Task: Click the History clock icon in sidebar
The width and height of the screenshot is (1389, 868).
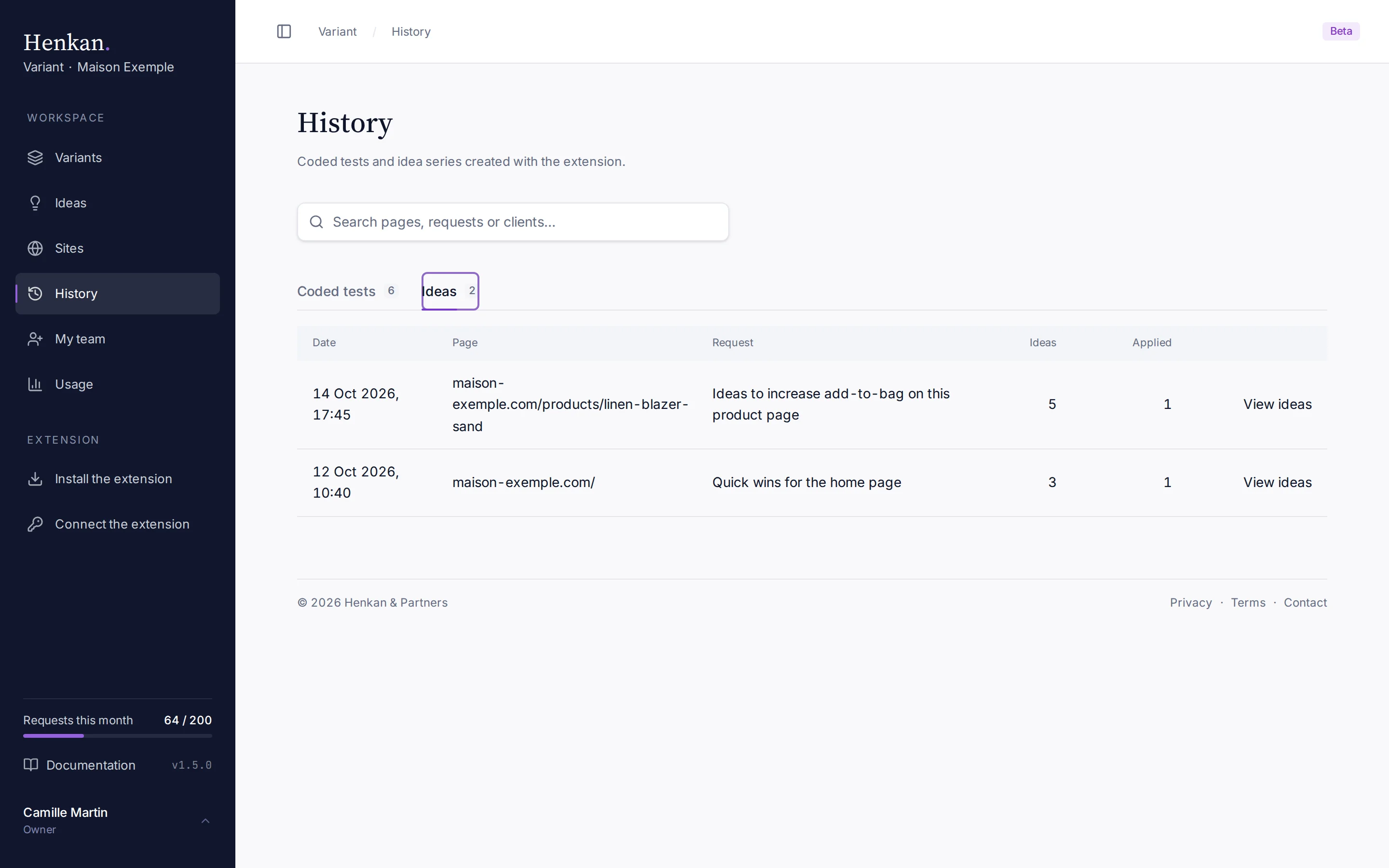Action: (35, 294)
